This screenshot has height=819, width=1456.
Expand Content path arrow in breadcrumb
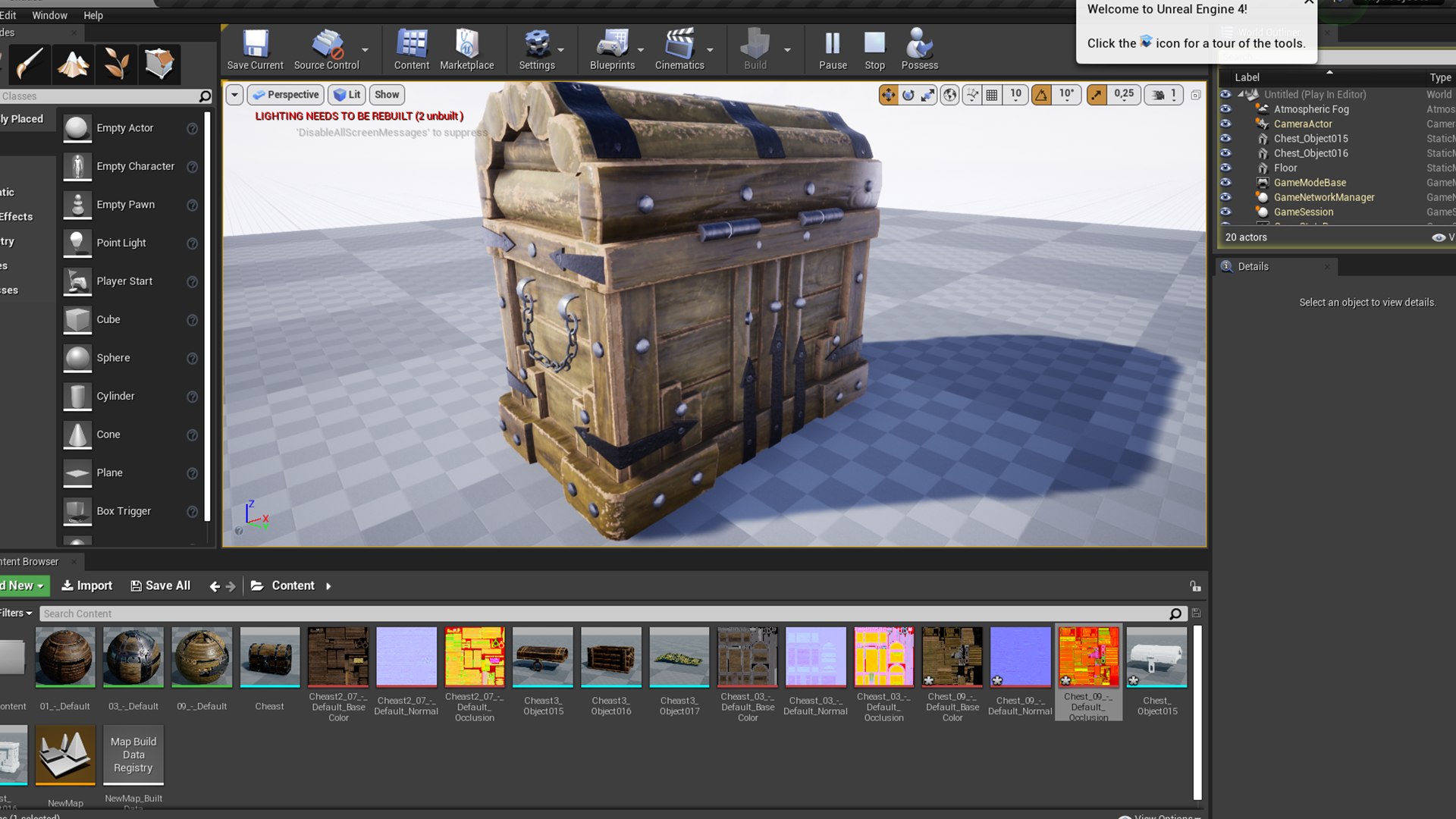coord(328,586)
